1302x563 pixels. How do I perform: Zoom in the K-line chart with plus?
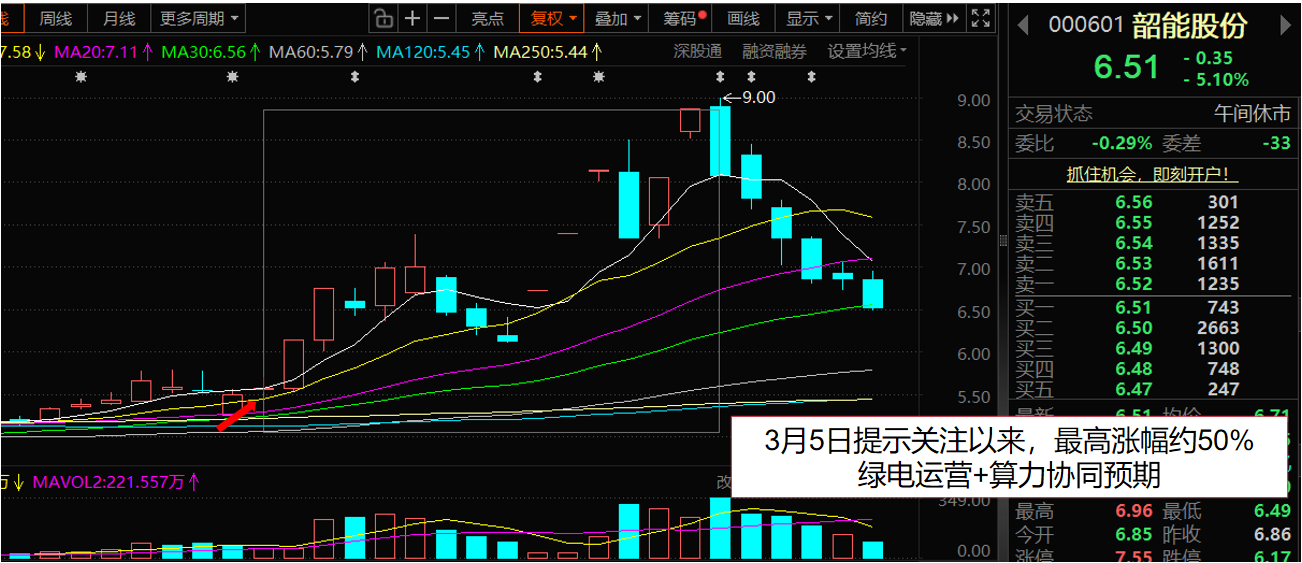pos(413,19)
